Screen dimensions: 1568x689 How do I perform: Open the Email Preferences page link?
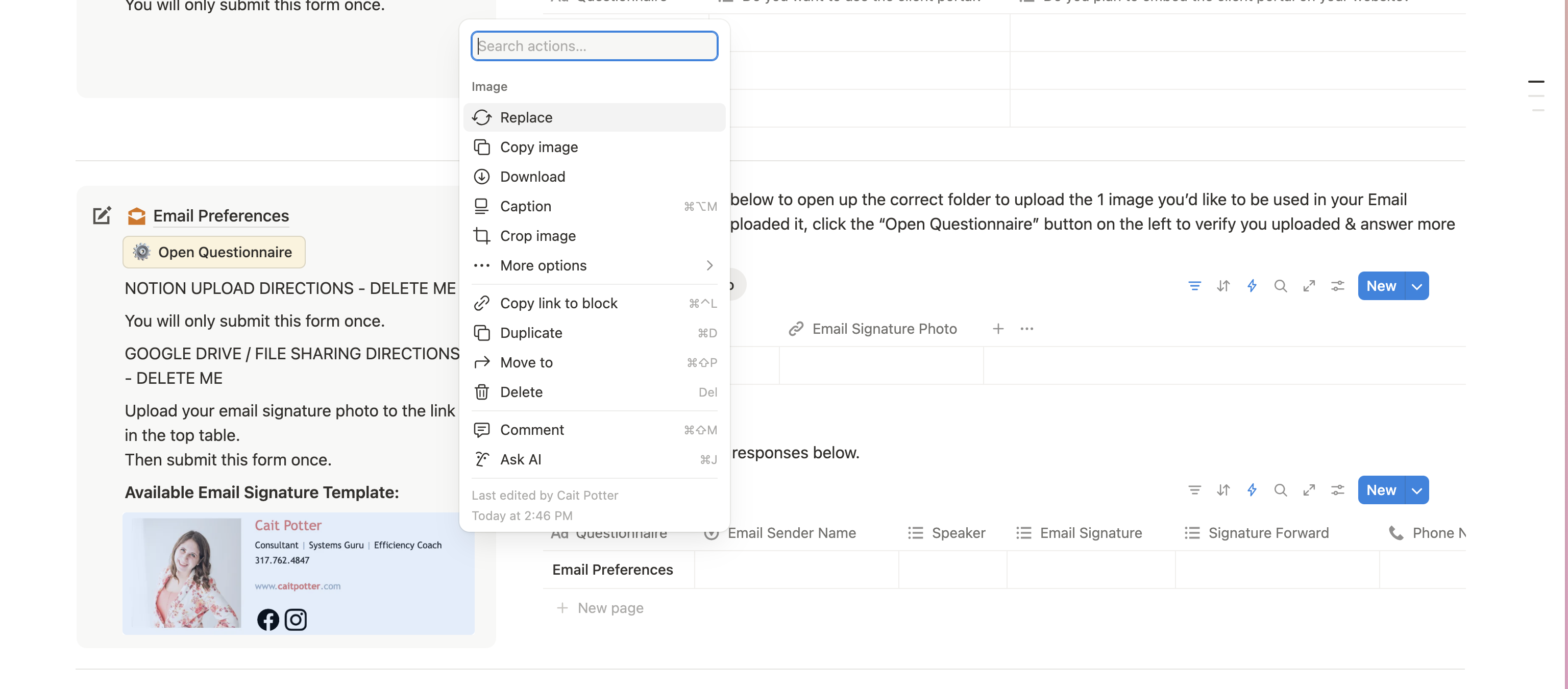[221, 215]
